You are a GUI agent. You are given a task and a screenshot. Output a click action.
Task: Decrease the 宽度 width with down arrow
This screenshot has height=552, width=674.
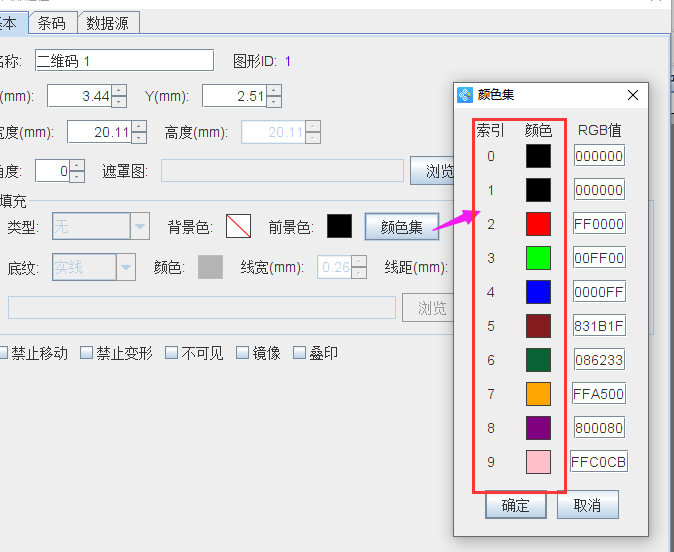(139, 138)
